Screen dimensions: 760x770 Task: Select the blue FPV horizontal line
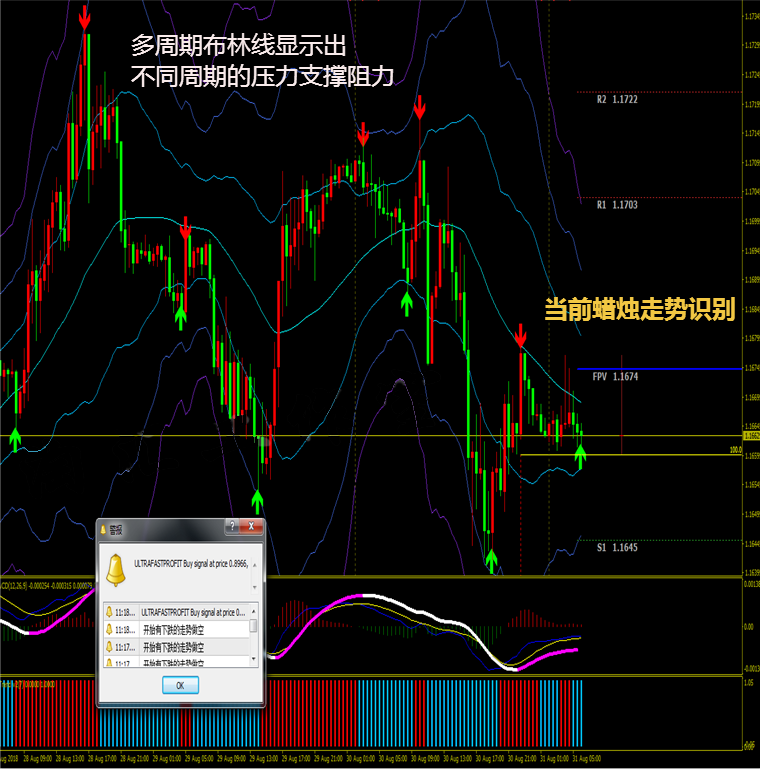point(659,368)
